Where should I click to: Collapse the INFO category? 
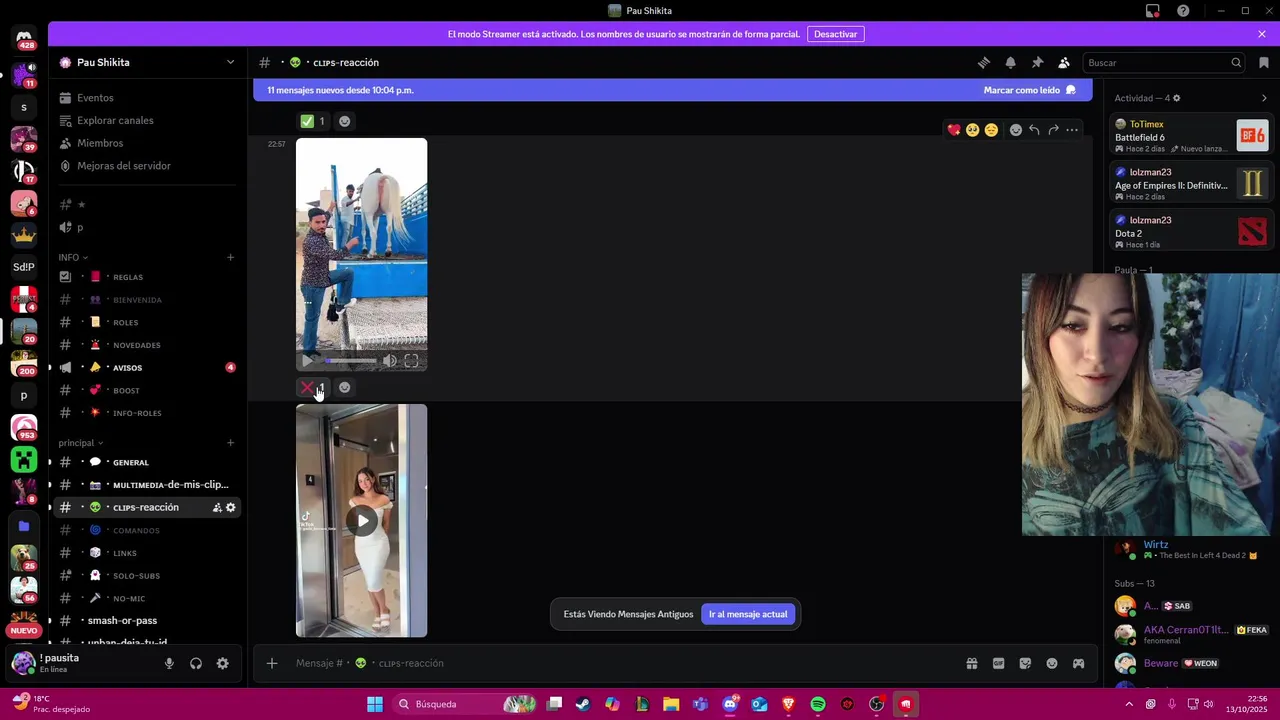pyautogui.click(x=73, y=257)
